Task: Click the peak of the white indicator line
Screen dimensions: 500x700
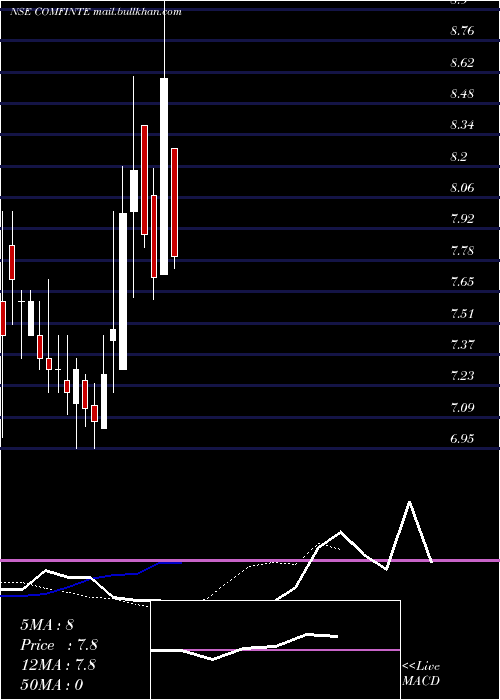Action: [x=409, y=502]
